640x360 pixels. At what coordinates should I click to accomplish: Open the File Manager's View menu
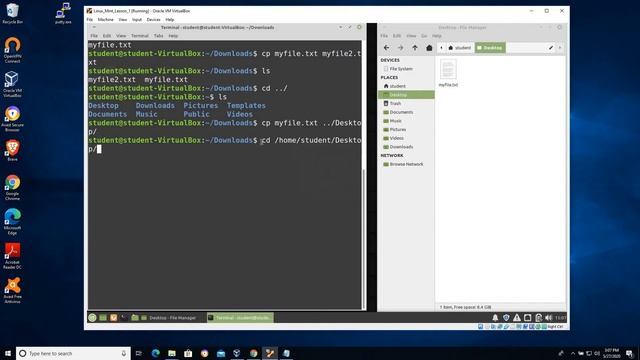(411, 36)
